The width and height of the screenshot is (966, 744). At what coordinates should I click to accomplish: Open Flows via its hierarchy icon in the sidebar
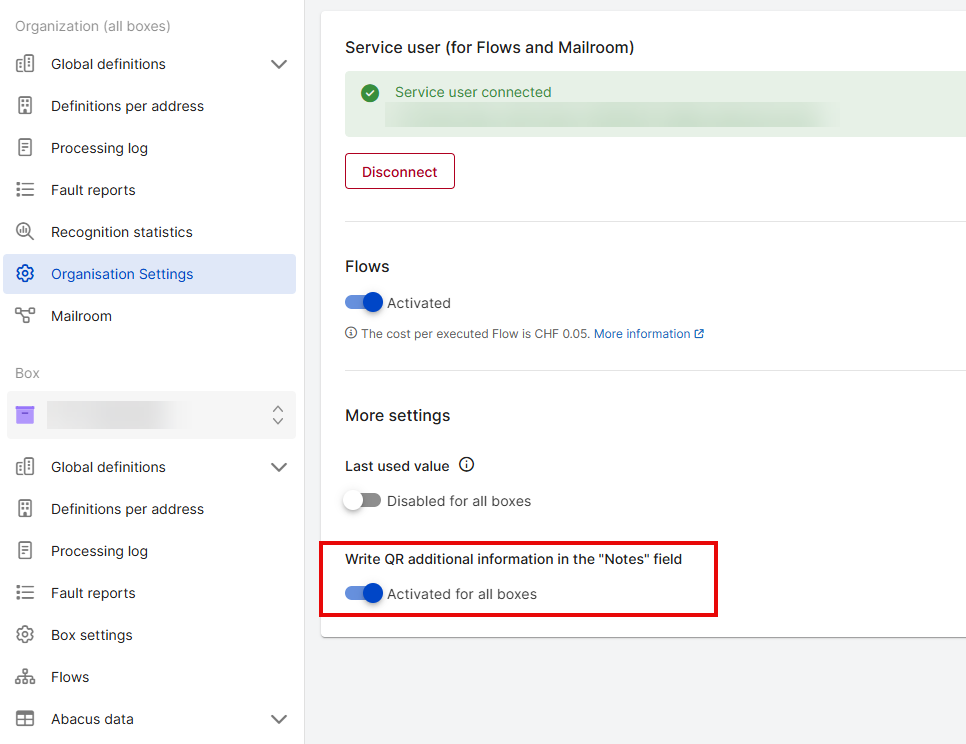tap(25, 676)
